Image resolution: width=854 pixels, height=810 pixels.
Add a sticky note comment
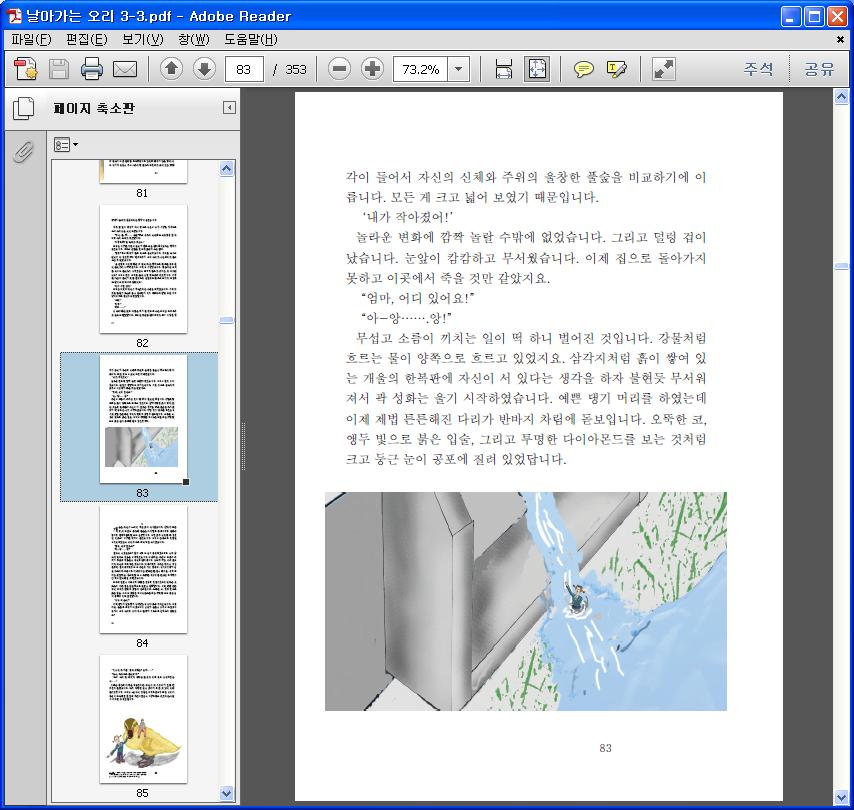click(x=583, y=69)
